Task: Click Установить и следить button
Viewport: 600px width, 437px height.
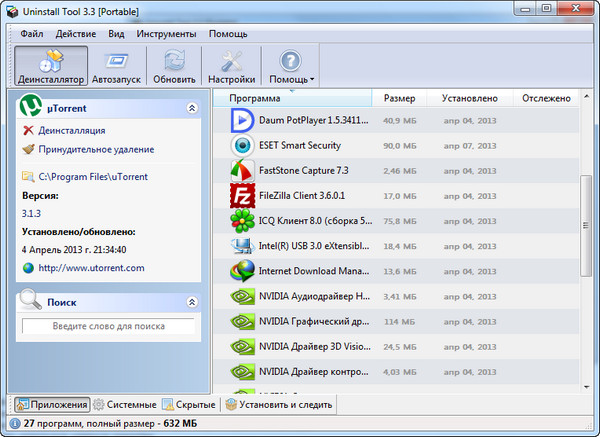Action: 279,404
